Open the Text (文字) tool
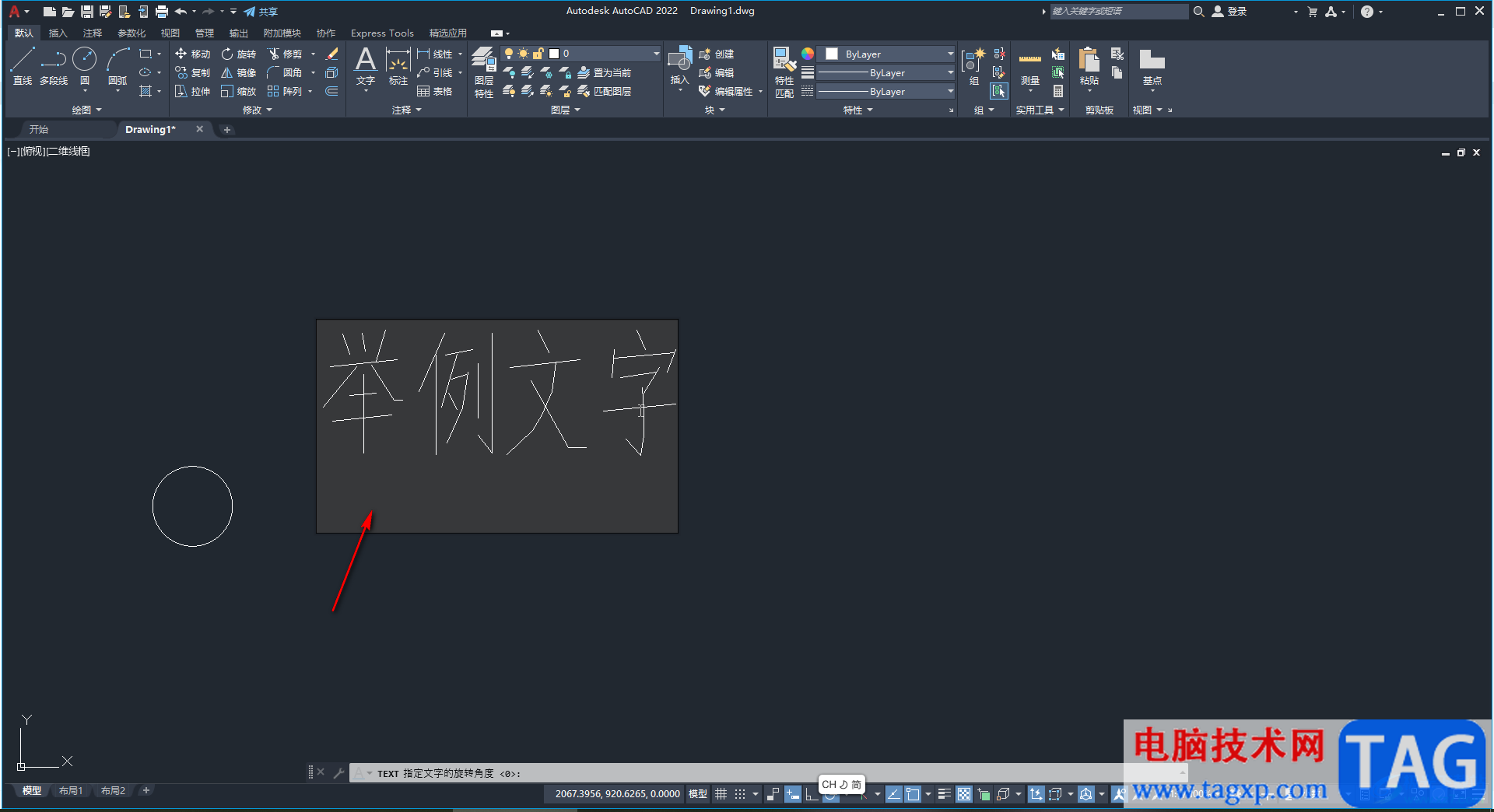Viewport: 1494px width, 812px height. [365, 66]
